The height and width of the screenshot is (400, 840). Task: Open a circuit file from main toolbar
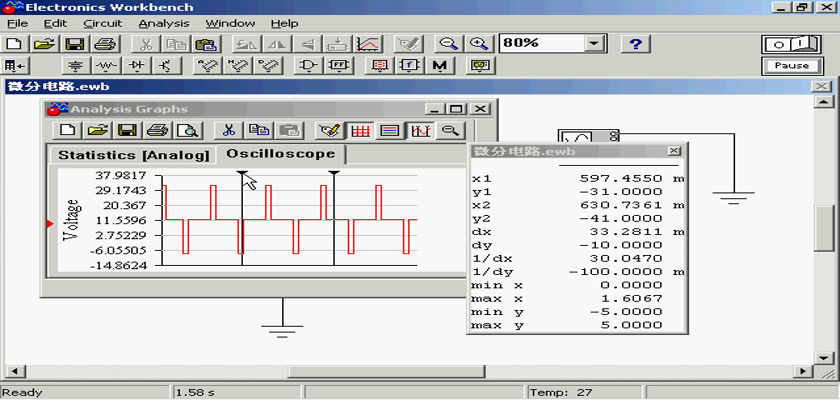[x=45, y=44]
